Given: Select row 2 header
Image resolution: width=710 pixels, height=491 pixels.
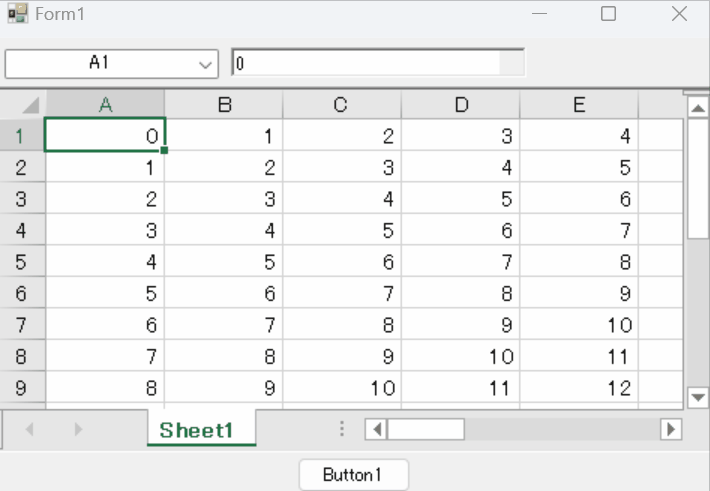Looking at the screenshot, I should pos(22,167).
